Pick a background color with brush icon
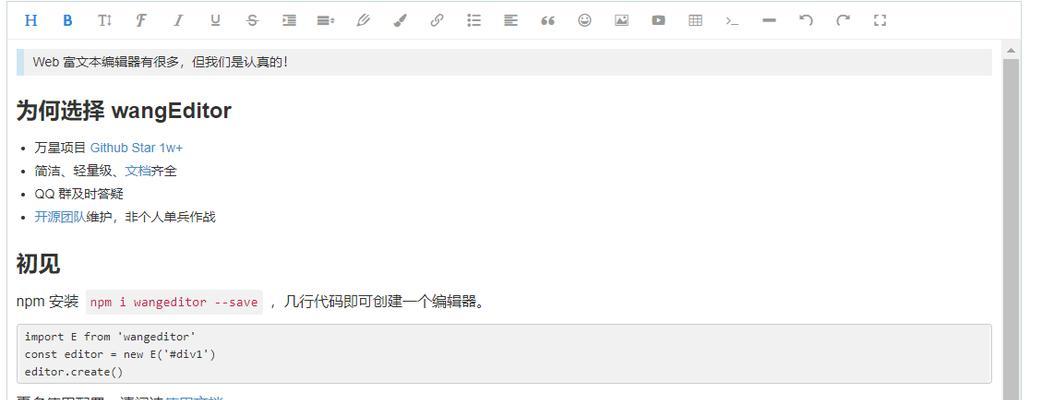 (400, 20)
